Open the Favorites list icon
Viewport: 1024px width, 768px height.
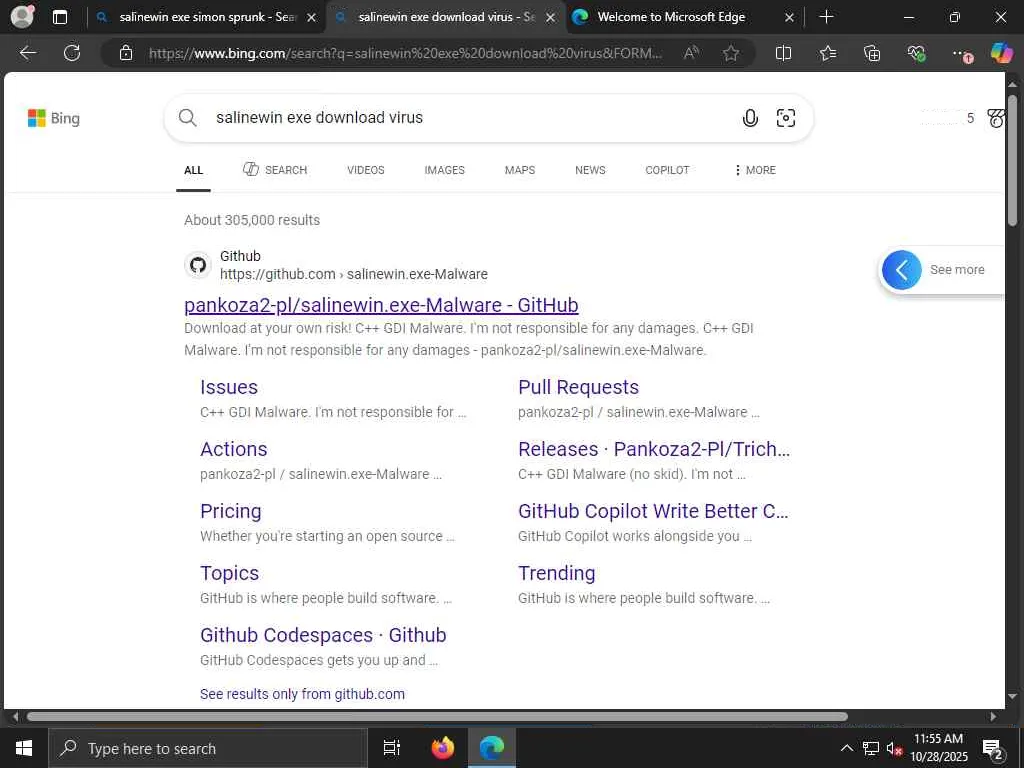(827, 53)
